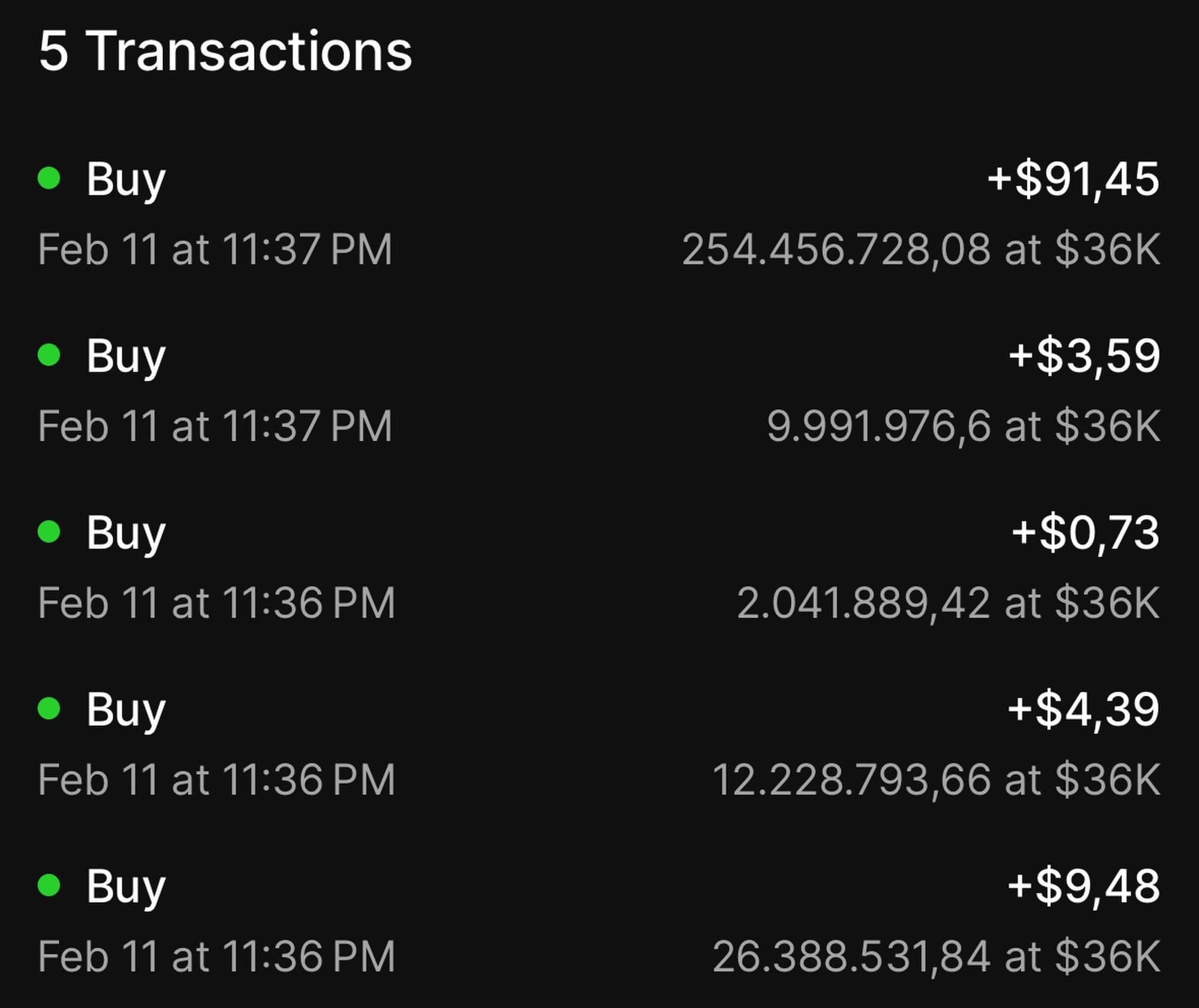The image size is (1199, 1008).
Task: Click the Buy label on the third transaction
Action: (x=126, y=533)
